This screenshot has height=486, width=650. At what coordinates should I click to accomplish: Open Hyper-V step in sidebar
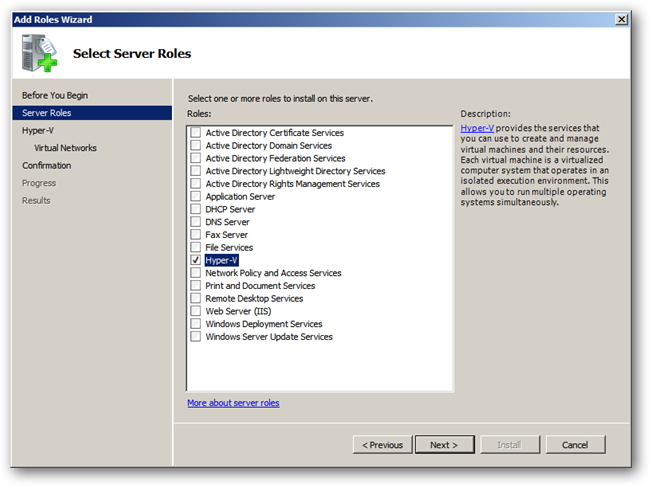(x=38, y=131)
